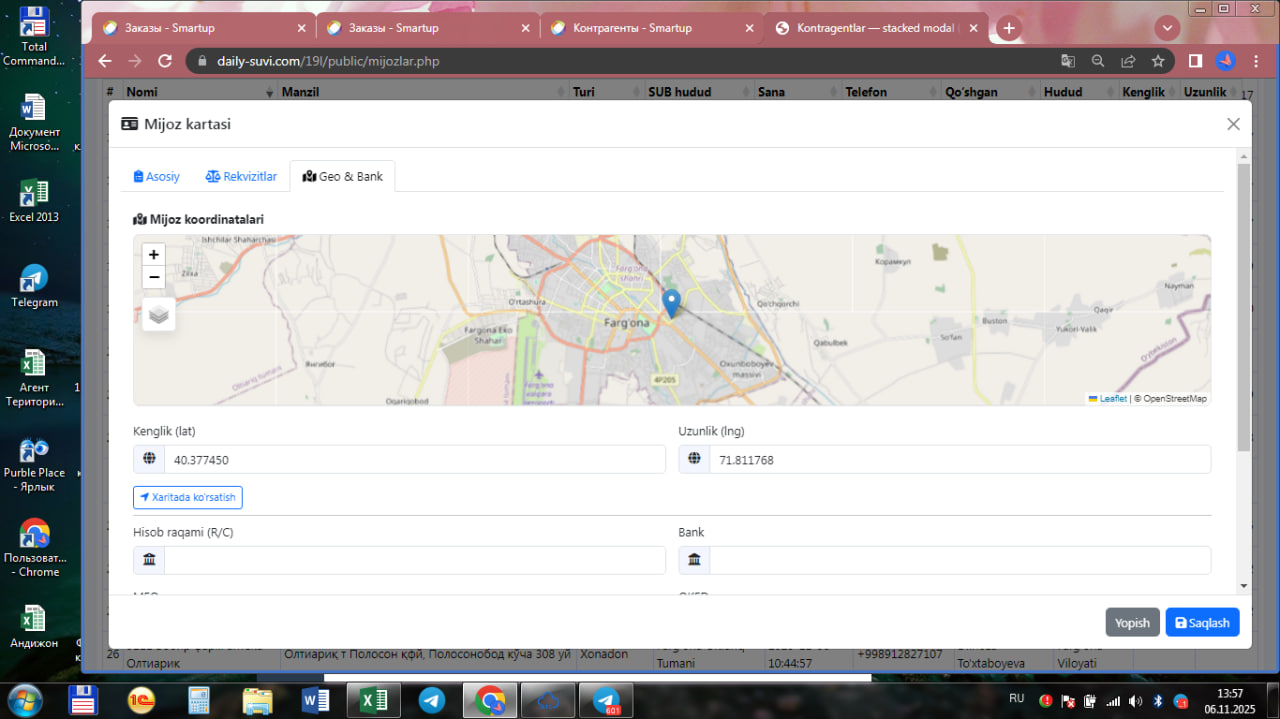Switch to the Asosiy tab
Viewport: 1280px width, 719px height.
coord(157,177)
